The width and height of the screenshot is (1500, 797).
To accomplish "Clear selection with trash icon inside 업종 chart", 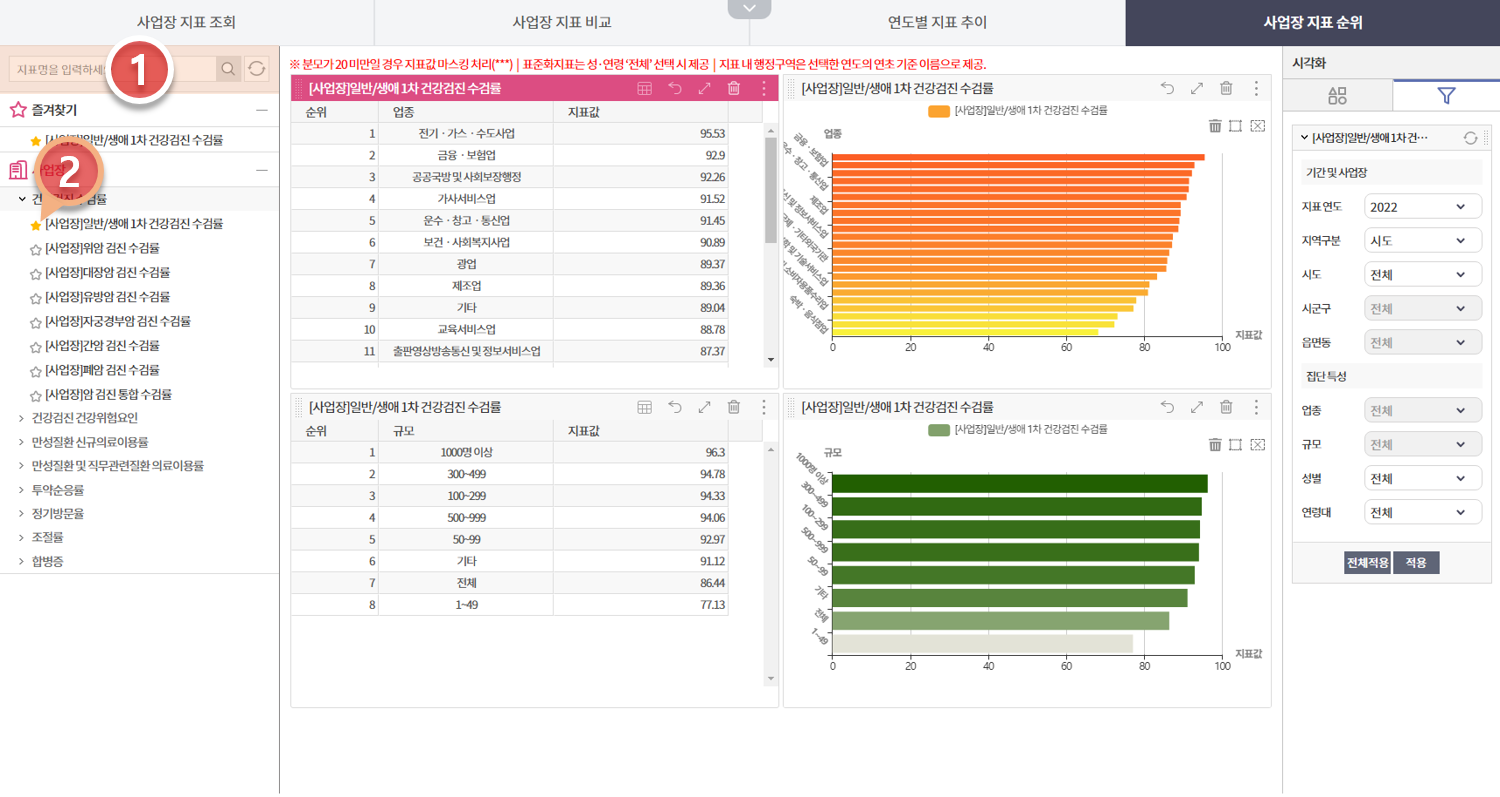I will (1215, 125).
